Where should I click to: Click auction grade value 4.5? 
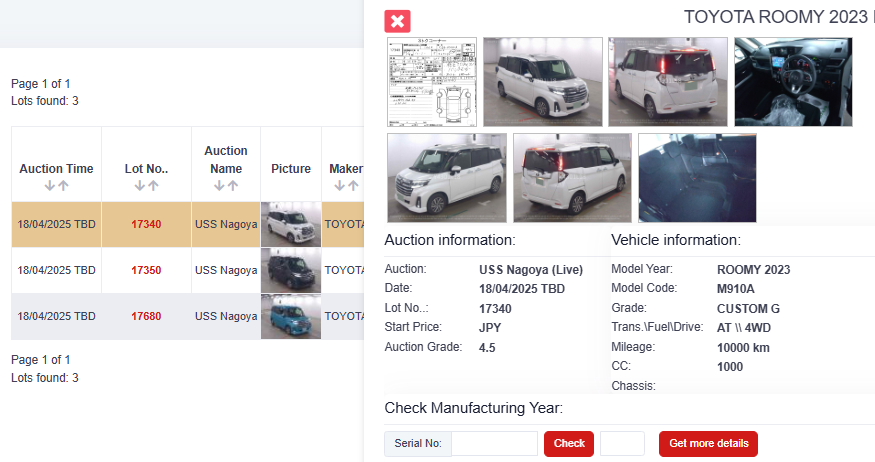[x=487, y=348]
